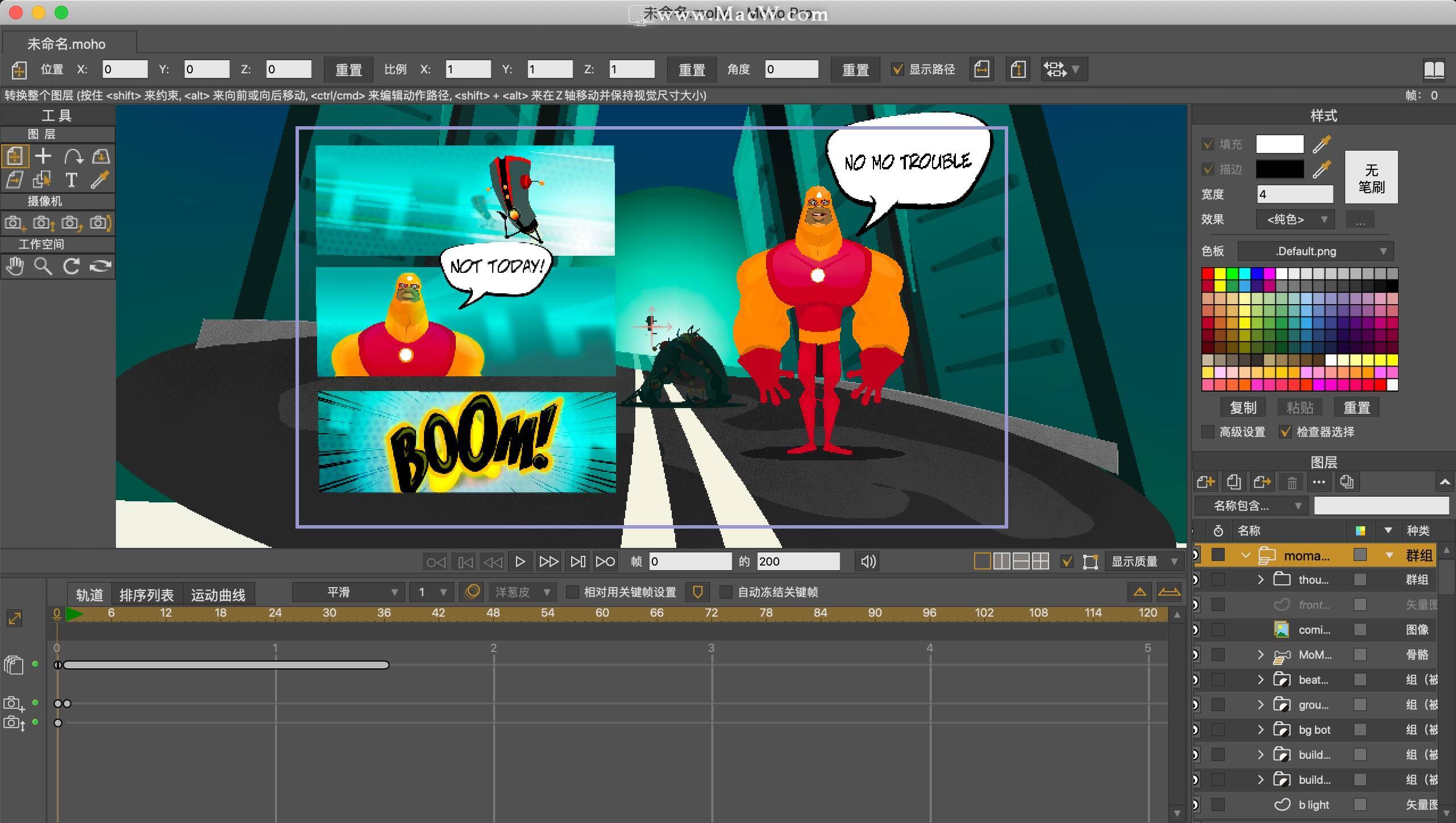
Task: Click the 无笔刷 brush button
Action: click(1371, 178)
